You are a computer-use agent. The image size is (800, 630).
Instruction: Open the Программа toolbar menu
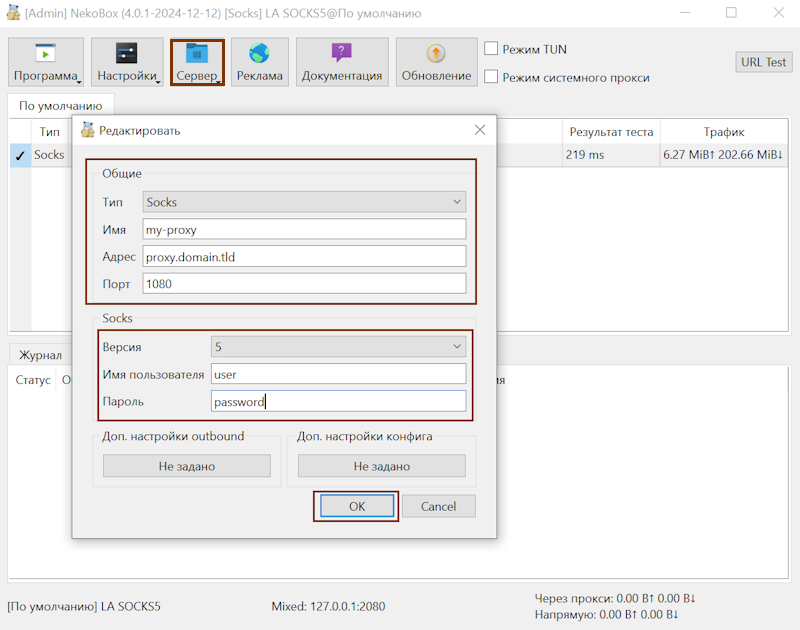coord(46,62)
